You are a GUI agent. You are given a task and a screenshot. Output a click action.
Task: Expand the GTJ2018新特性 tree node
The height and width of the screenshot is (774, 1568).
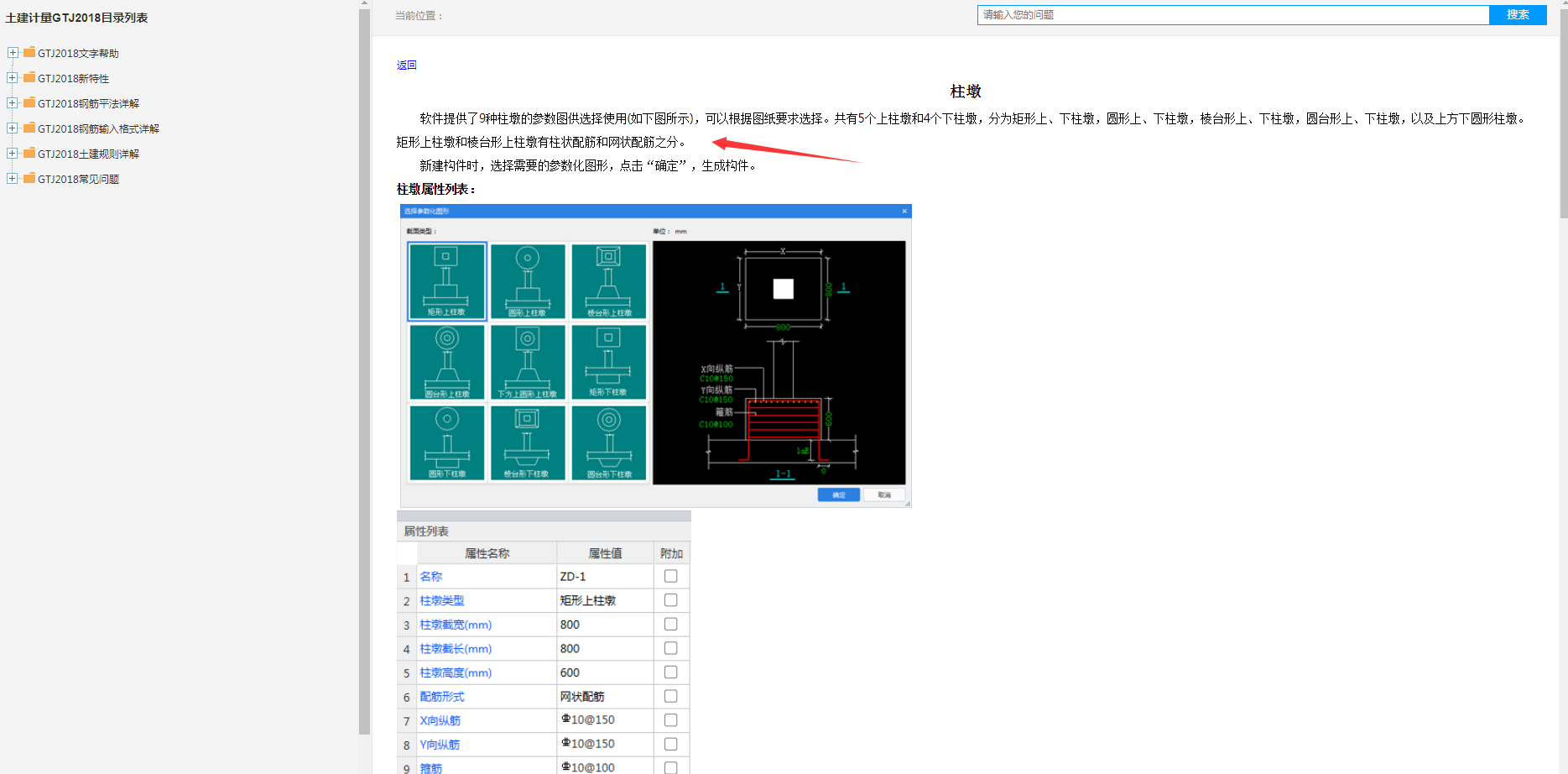point(13,78)
